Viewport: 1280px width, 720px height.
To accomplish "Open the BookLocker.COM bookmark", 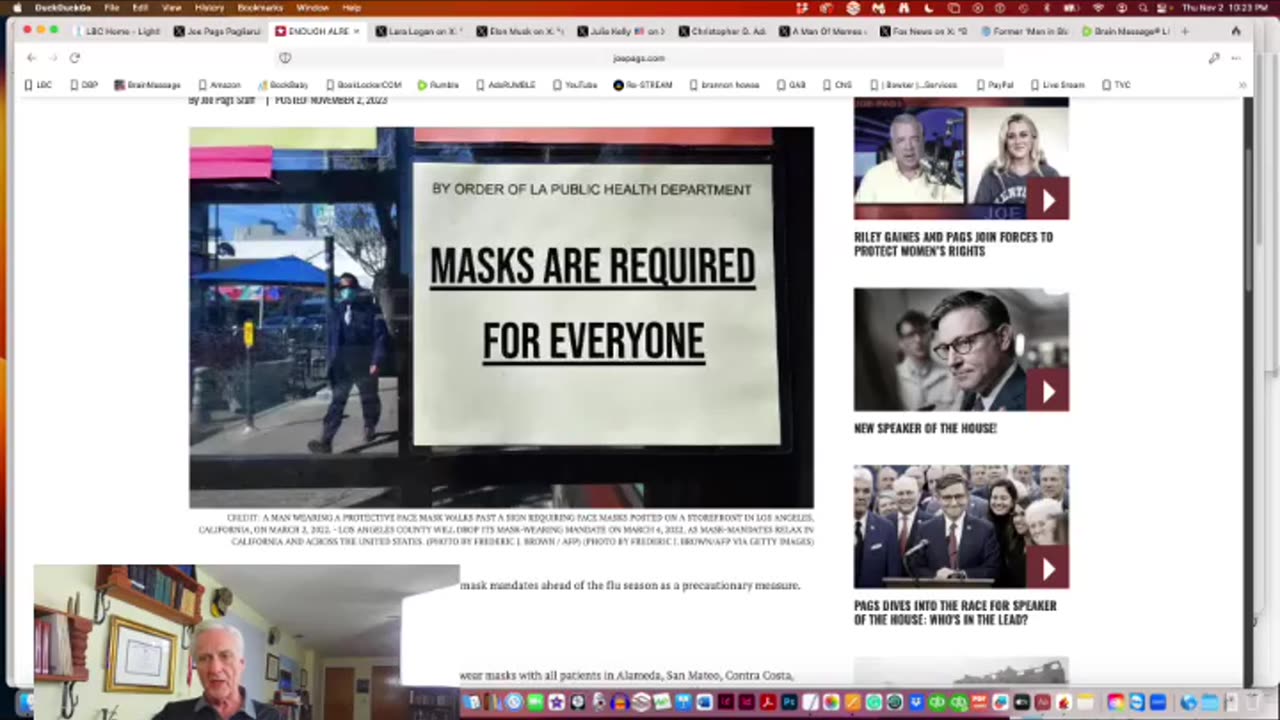I will (x=363, y=85).
